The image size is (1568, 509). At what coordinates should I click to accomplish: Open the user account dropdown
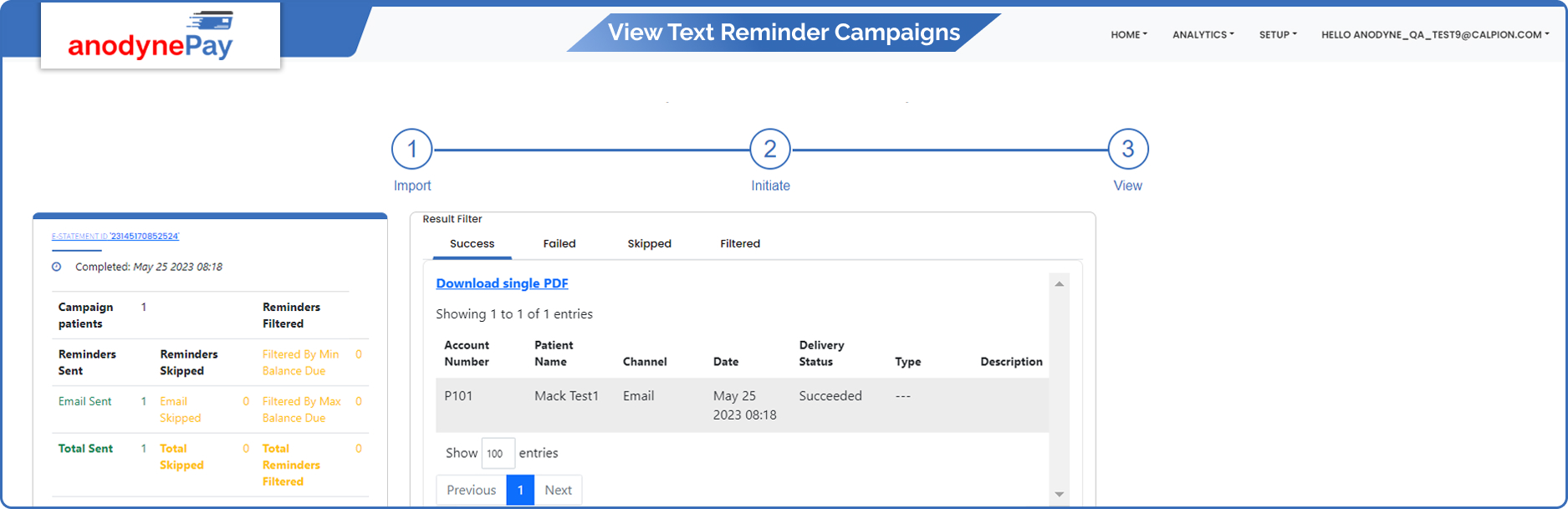(x=1435, y=35)
